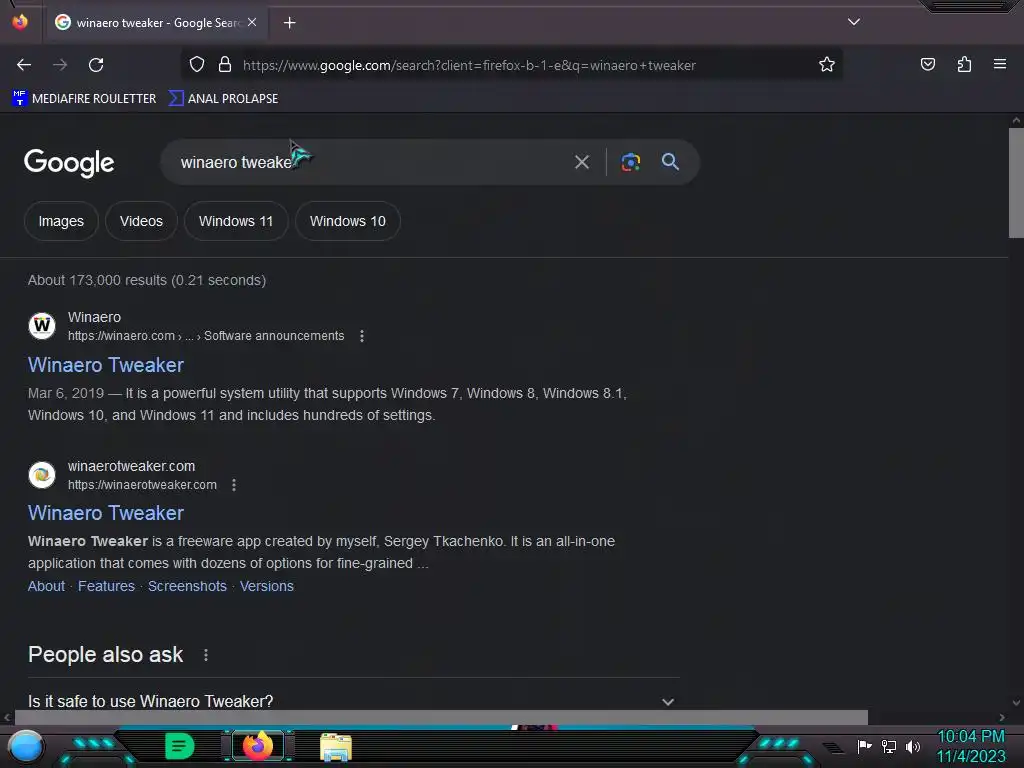Open options for the winaerotweaker.com result
1024x768 pixels.
pos(234,485)
